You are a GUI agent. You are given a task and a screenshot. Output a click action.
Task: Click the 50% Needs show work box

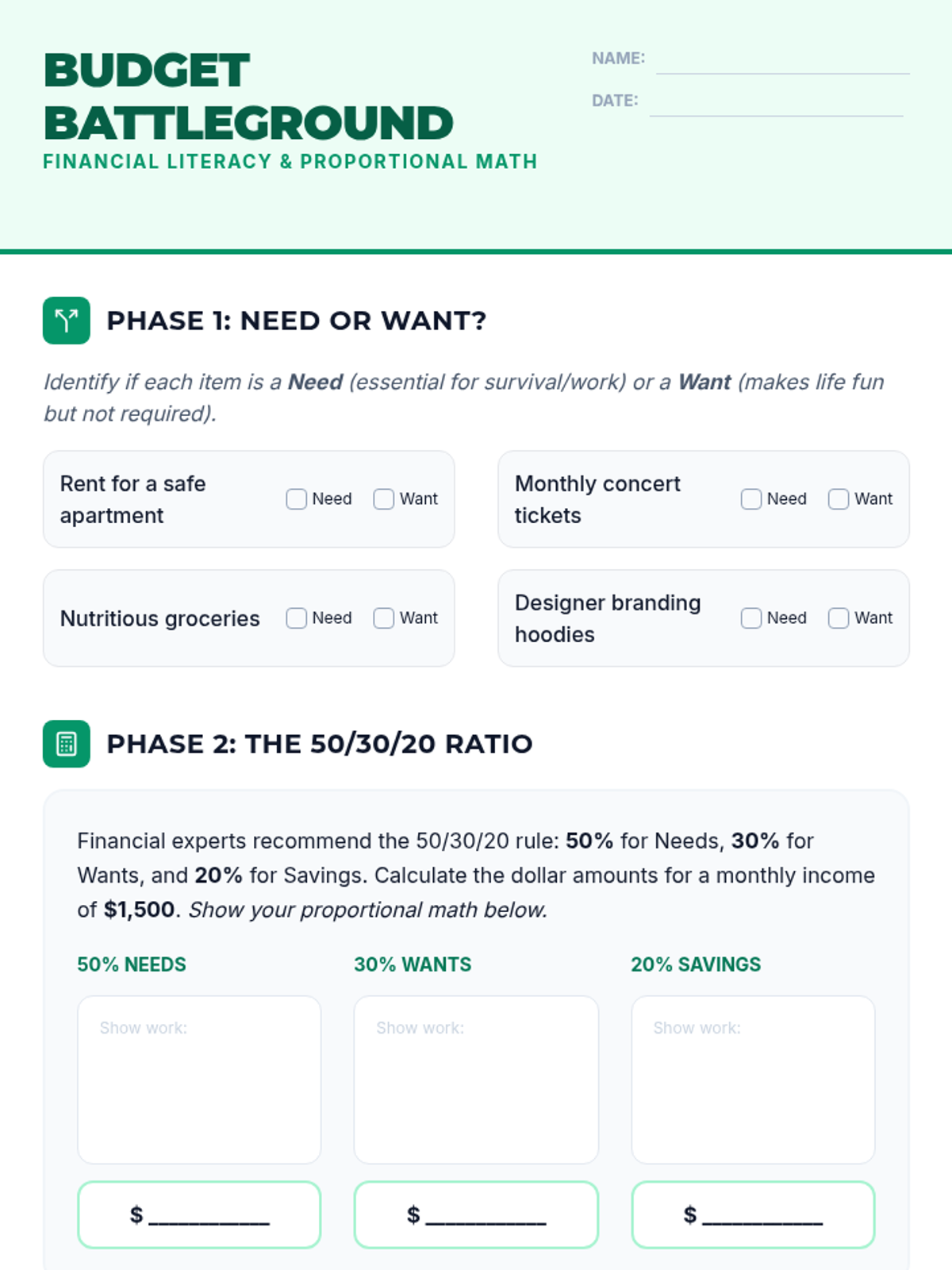pos(199,1080)
